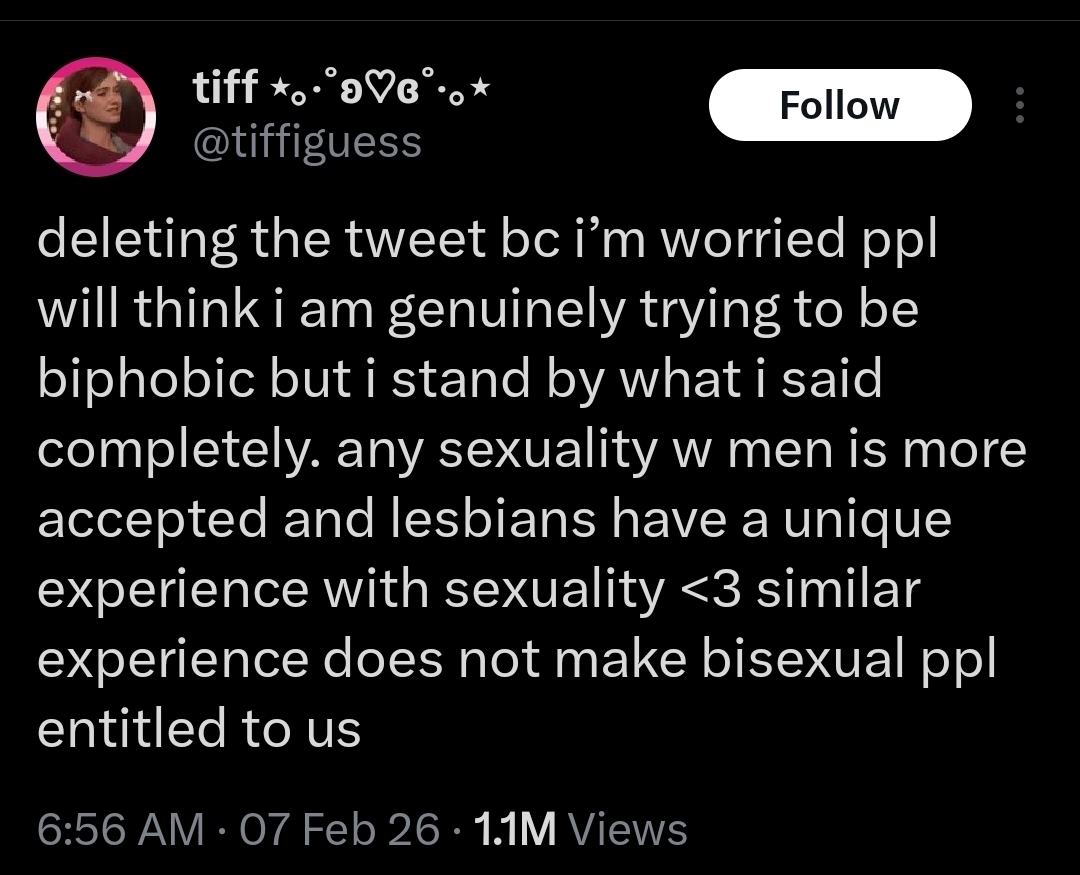Open the @tiffiguess handle link
The width and height of the screenshot is (1080, 875).
pyautogui.click(x=306, y=142)
